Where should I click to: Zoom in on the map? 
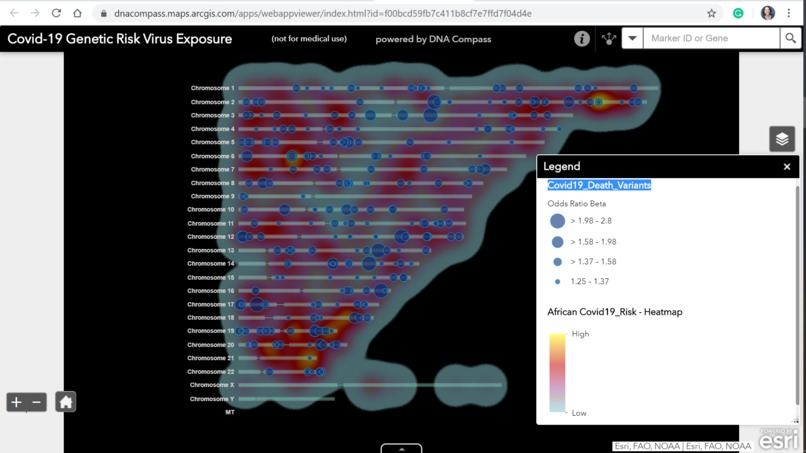[x=16, y=402]
